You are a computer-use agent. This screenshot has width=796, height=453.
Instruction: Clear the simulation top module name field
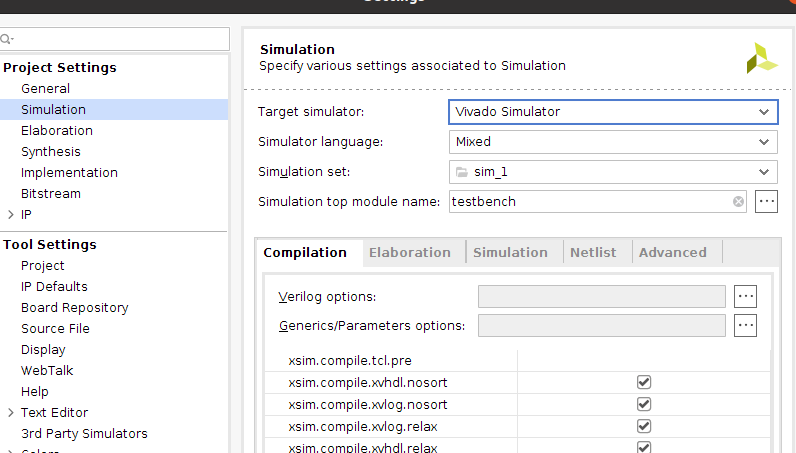coord(738,202)
